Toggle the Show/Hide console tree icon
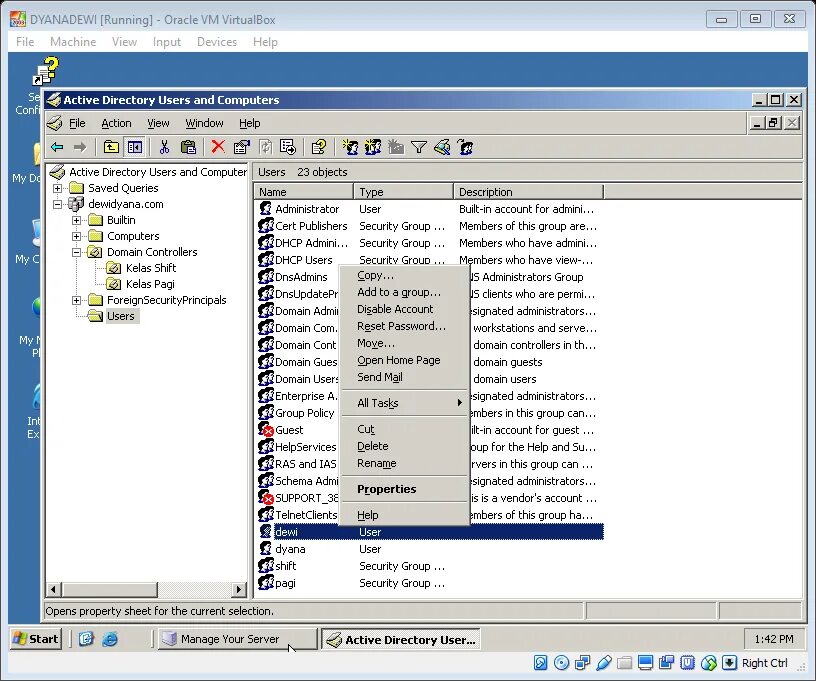Image resolution: width=816 pixels, height=681 pixels. pos(134,148)
